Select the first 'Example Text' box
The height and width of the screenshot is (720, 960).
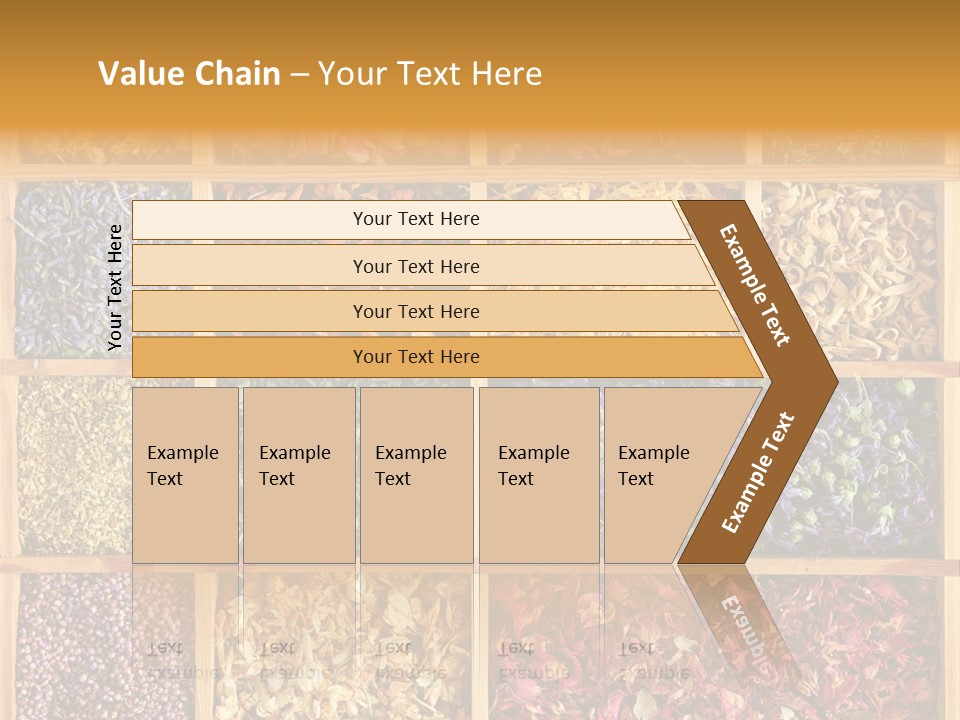(185, 475)
